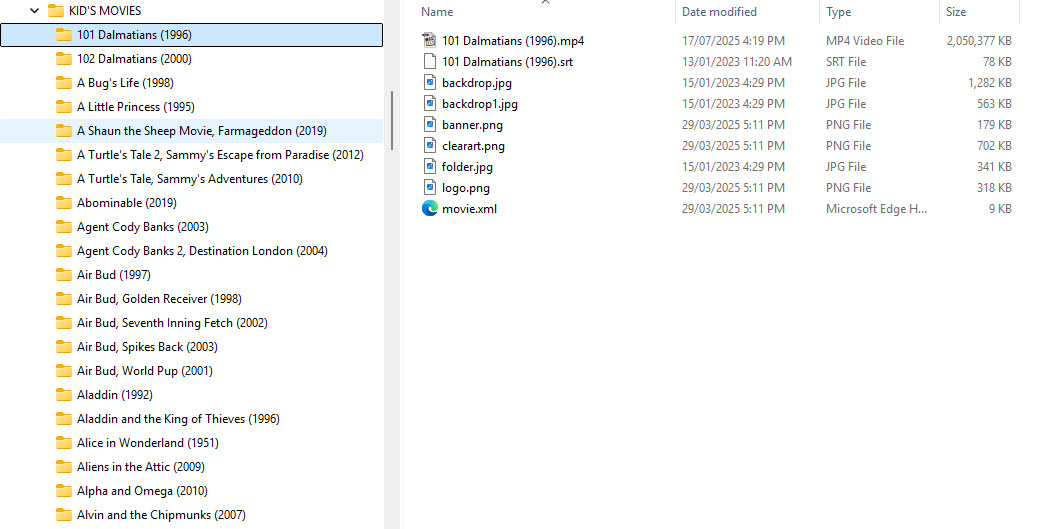Click the backdrop.jpg image file icon
This screenshot has width=1044, height=529.
[x=429, y=83]
